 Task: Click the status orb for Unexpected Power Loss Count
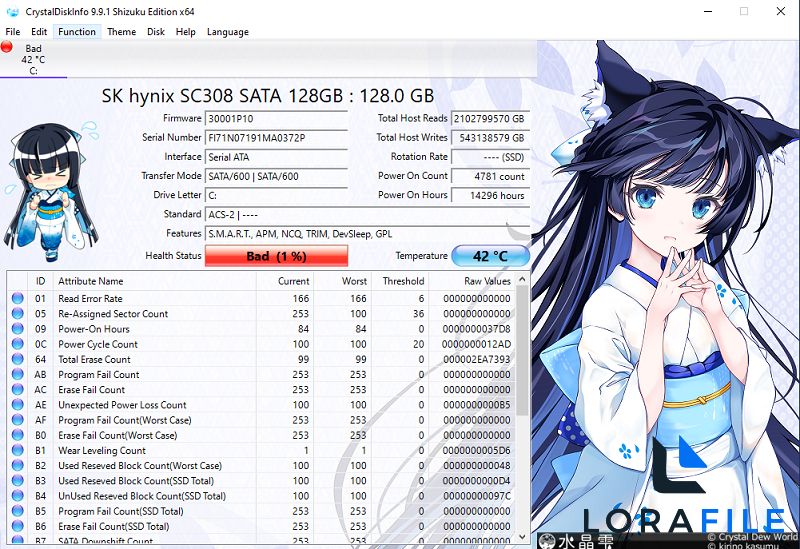pos(18,405)
